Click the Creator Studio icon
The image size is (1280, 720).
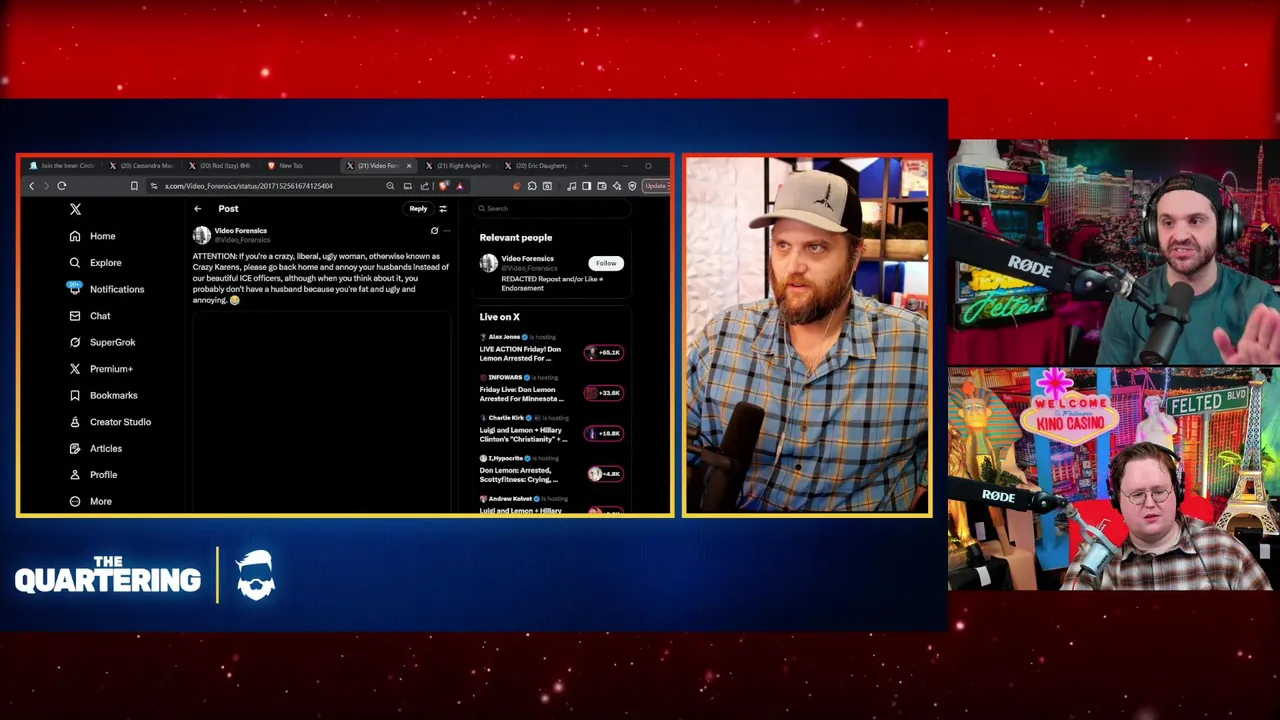(x=75, y=422)
